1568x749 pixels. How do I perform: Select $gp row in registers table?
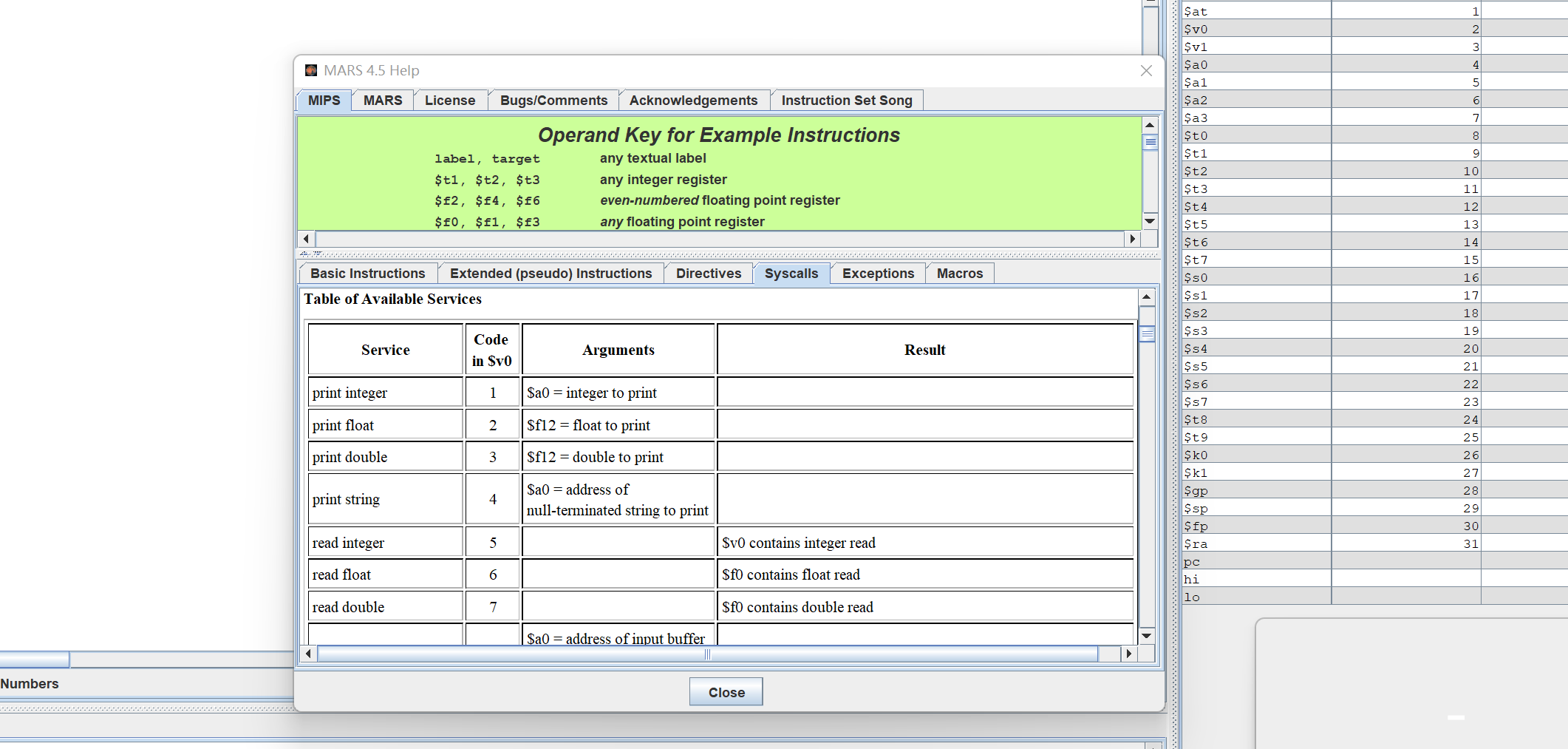[x=1374, y=490]
